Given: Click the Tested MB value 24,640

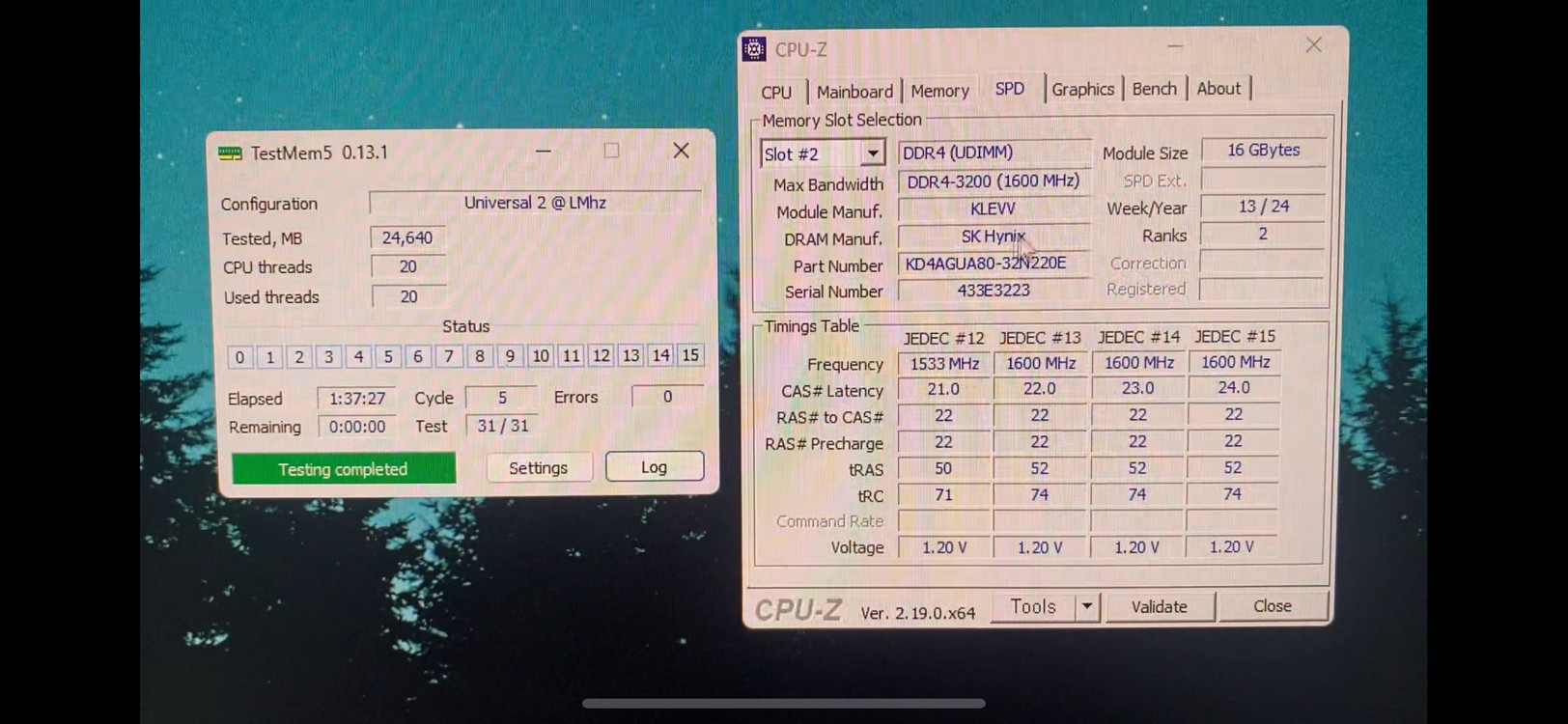Looking at the screenshot, I should click(407, 237).
